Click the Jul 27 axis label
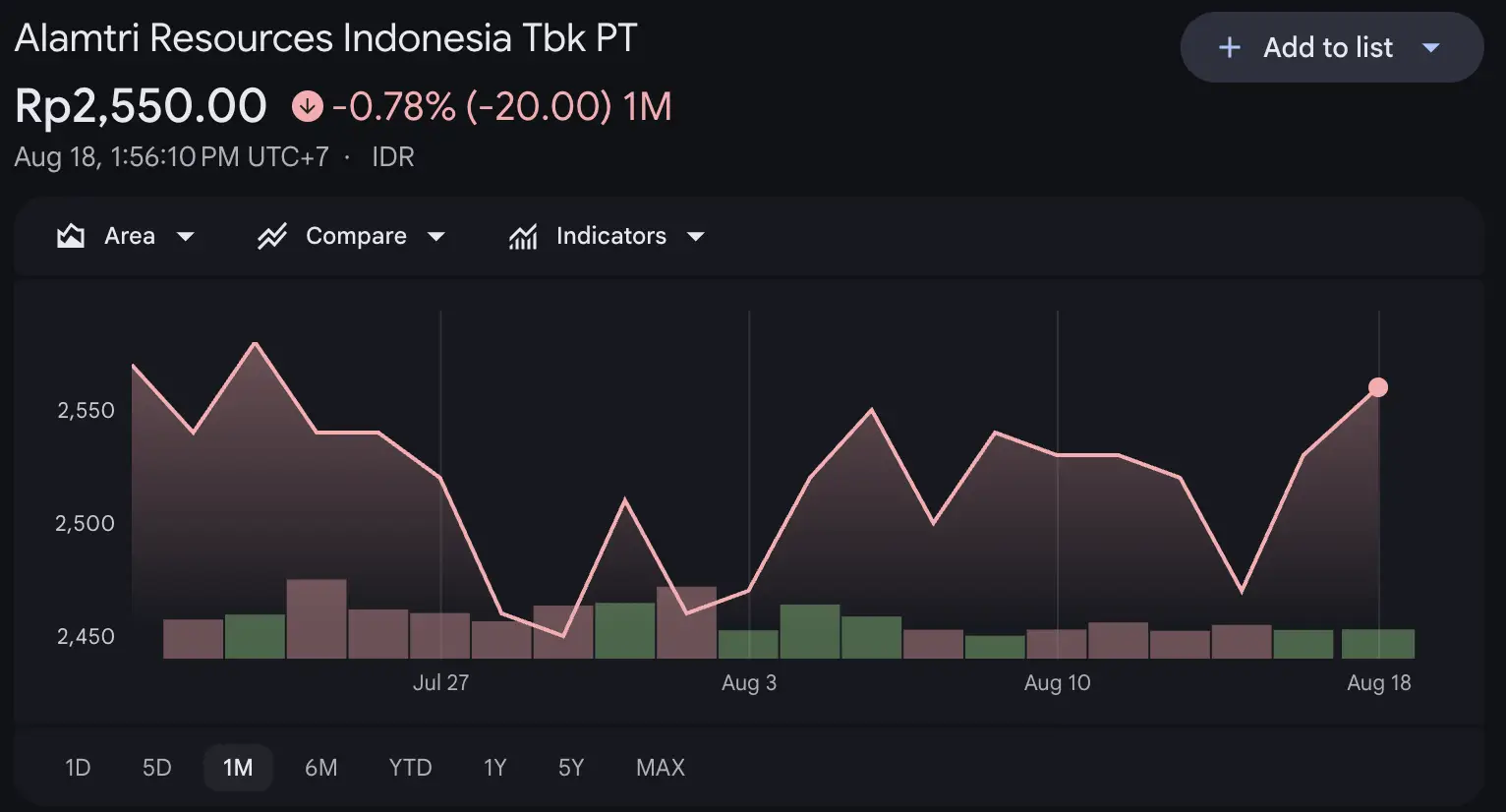Viewport: 1506px width, 812px height. 440,683
